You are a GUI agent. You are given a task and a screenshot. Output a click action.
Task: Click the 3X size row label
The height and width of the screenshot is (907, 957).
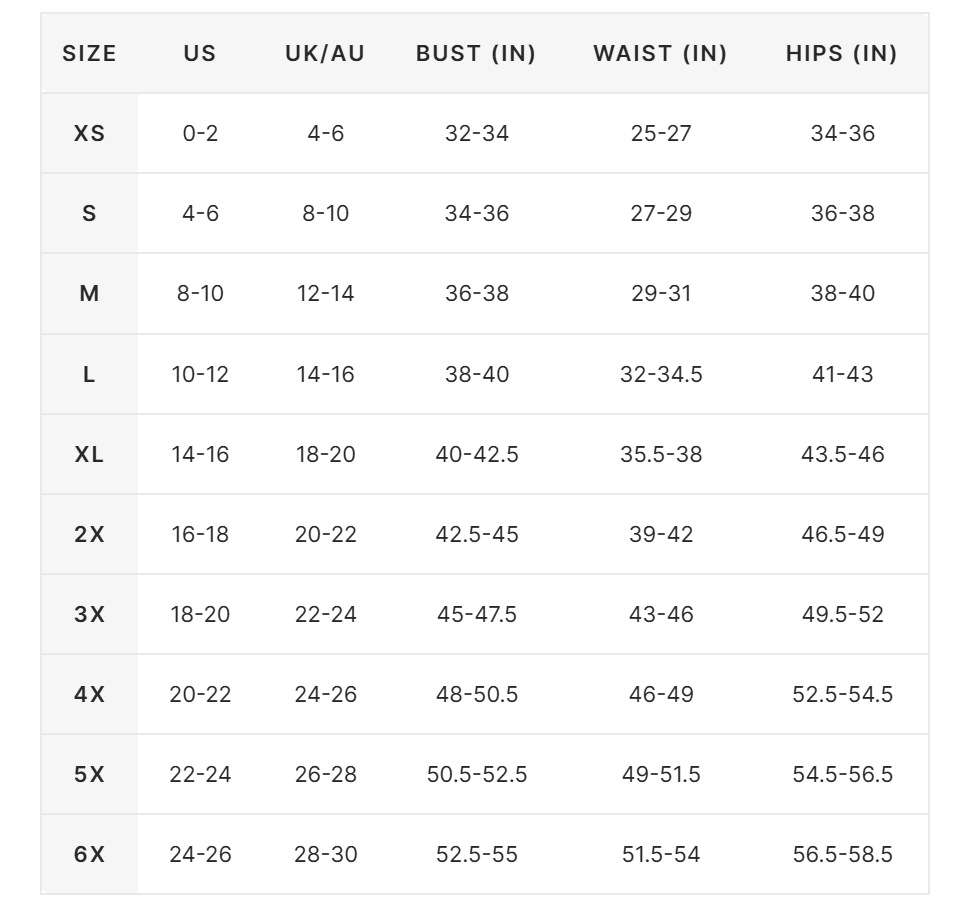(x=89, y=614)
